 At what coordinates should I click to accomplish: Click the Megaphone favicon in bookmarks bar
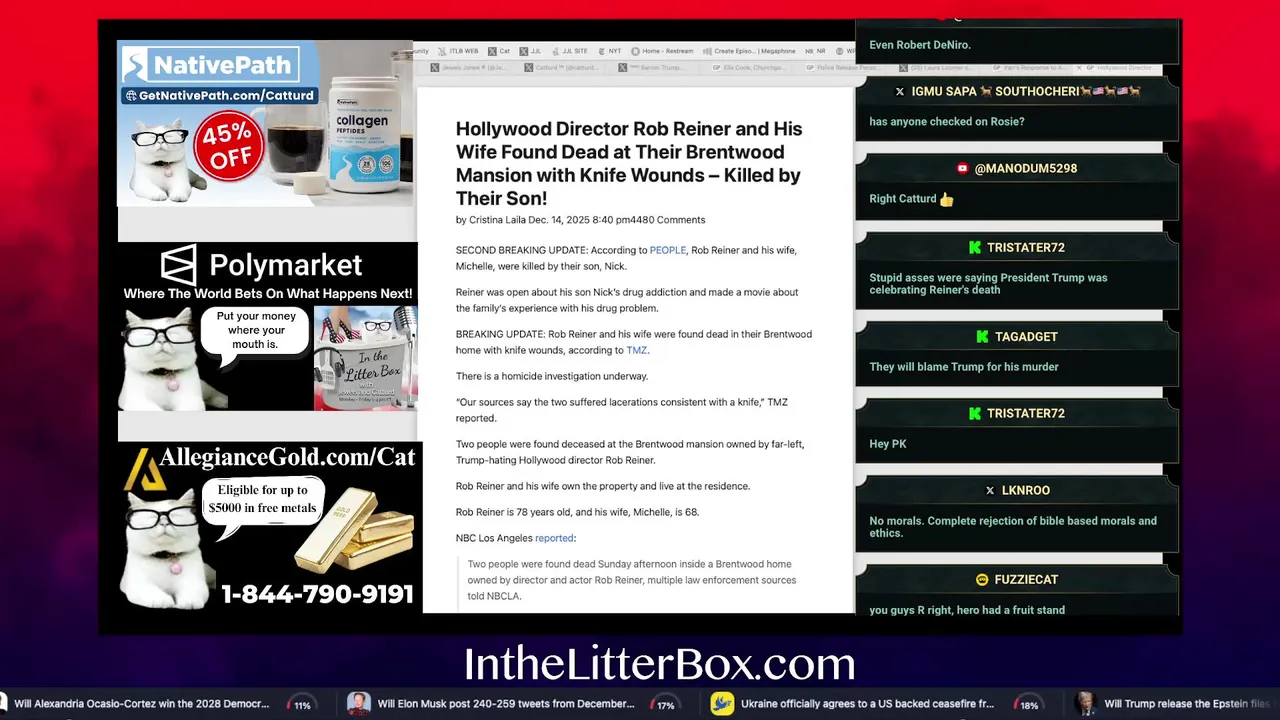tap(707, 51)
